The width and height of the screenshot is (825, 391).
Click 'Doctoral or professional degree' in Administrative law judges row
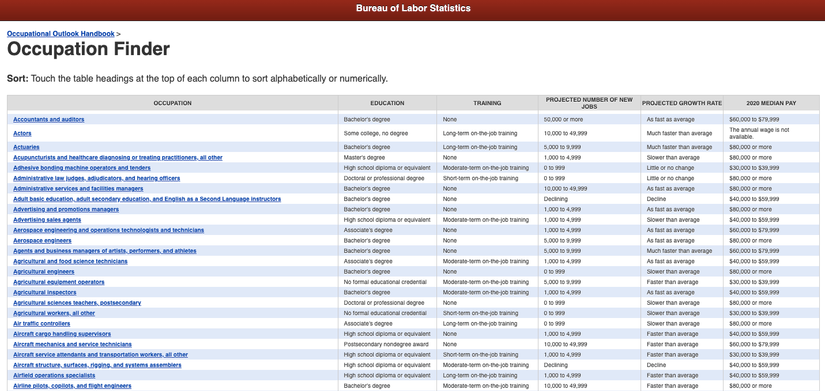384,178
